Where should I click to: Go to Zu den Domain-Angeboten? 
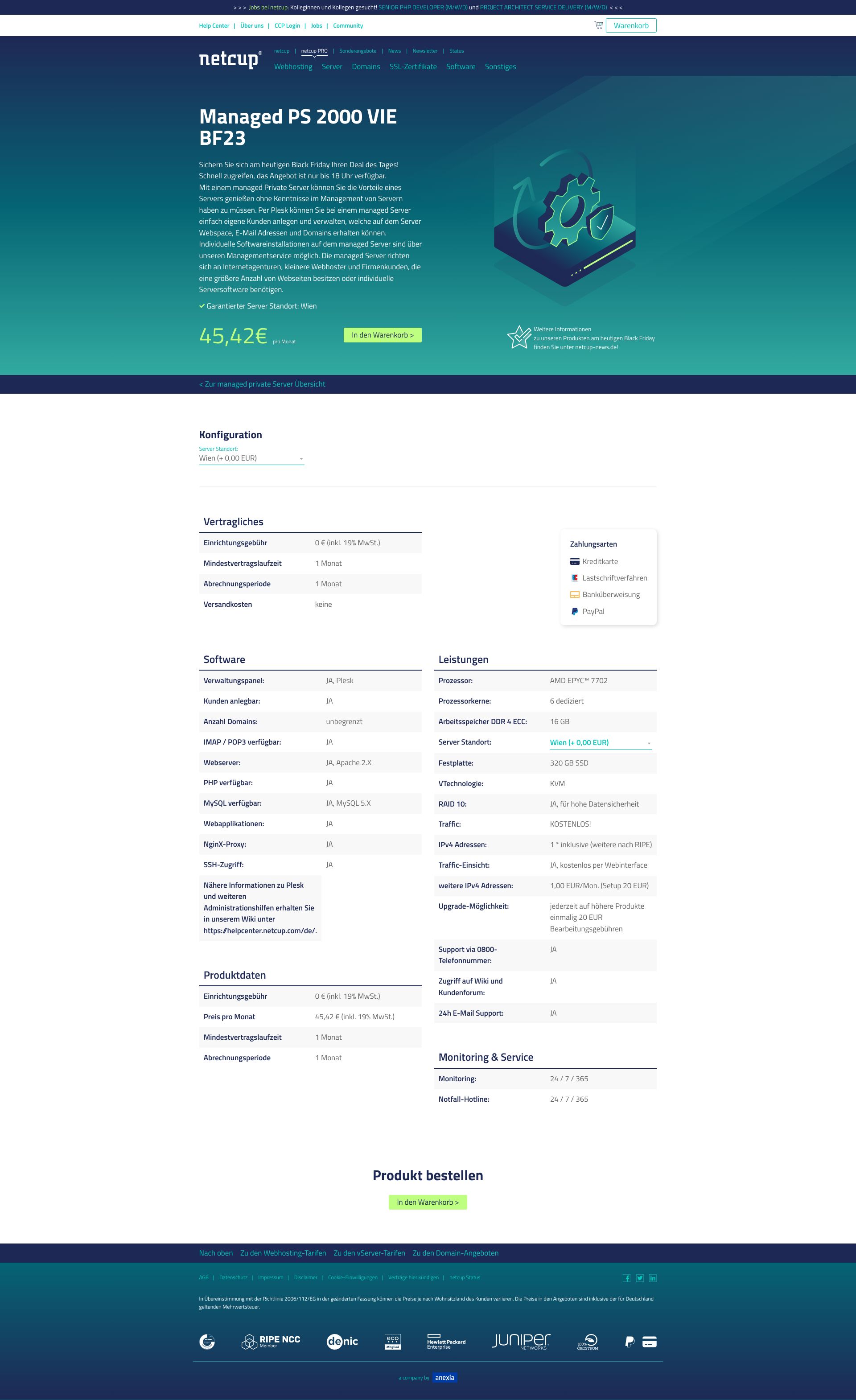(x=456, y=1253)
